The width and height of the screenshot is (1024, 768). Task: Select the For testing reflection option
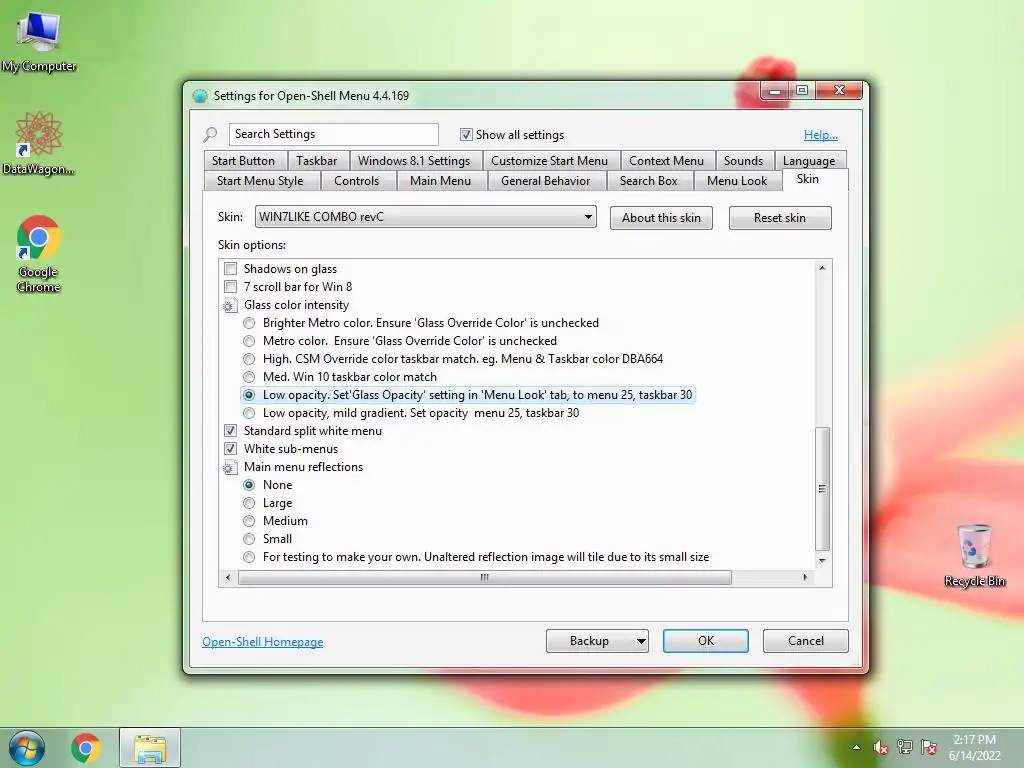tap(249, 557)
